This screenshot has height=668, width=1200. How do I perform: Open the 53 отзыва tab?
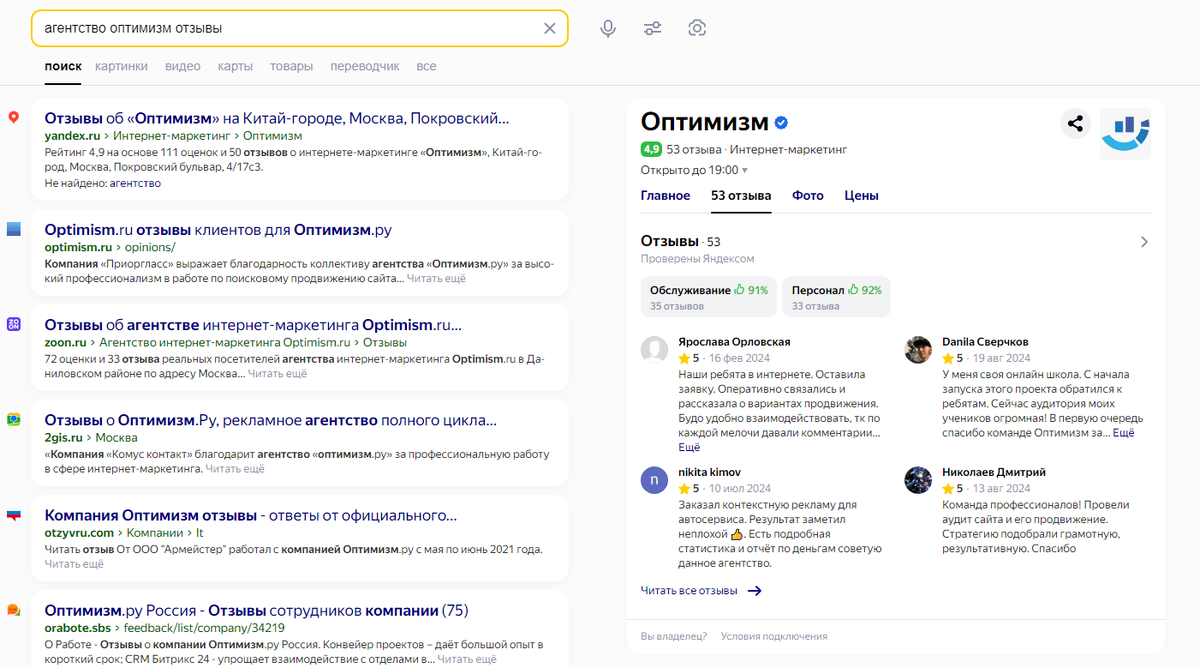(741, 196)
